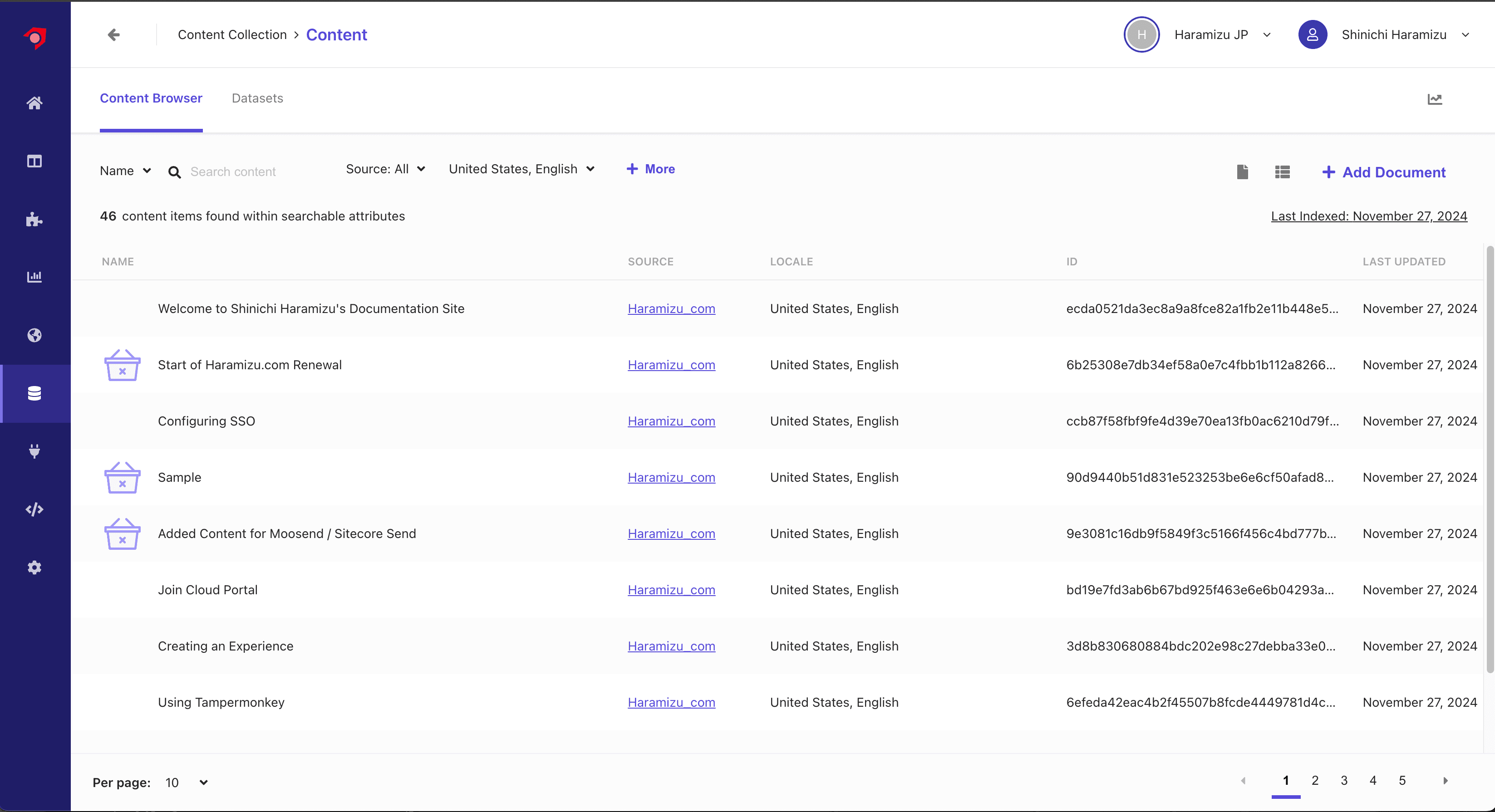Open the code brackets developer icon
Screen dimensions: 1495x812
34,509
